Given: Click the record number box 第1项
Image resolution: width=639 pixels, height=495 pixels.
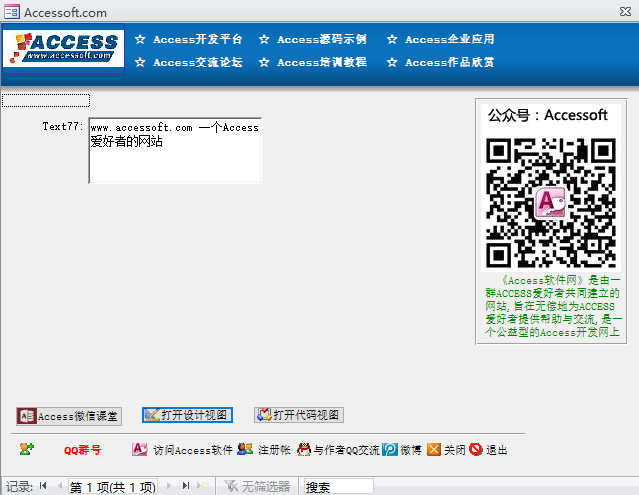Looking at the screenshot, I should click(x=112, y=486).
